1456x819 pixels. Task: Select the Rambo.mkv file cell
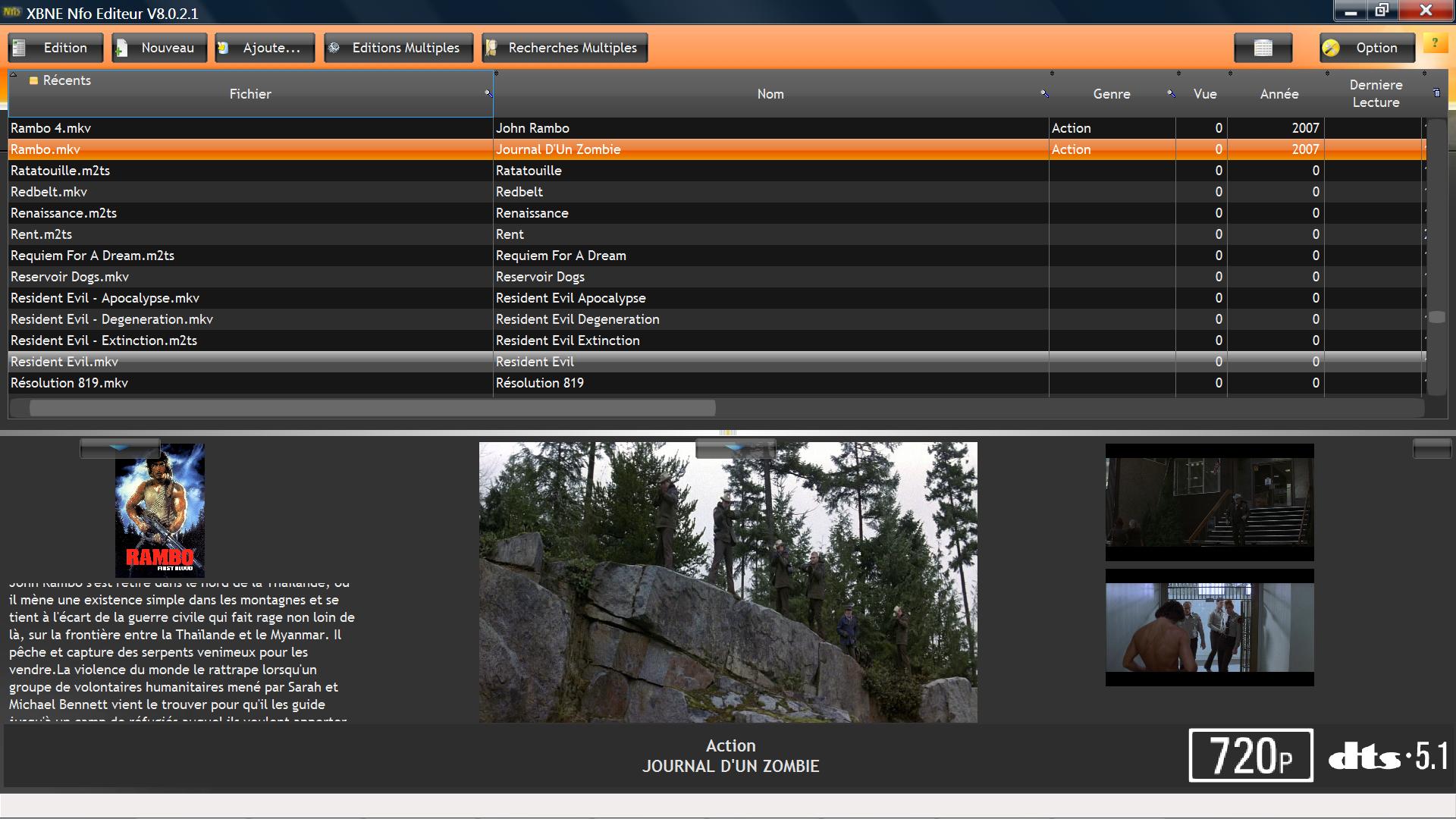[250, 149]
